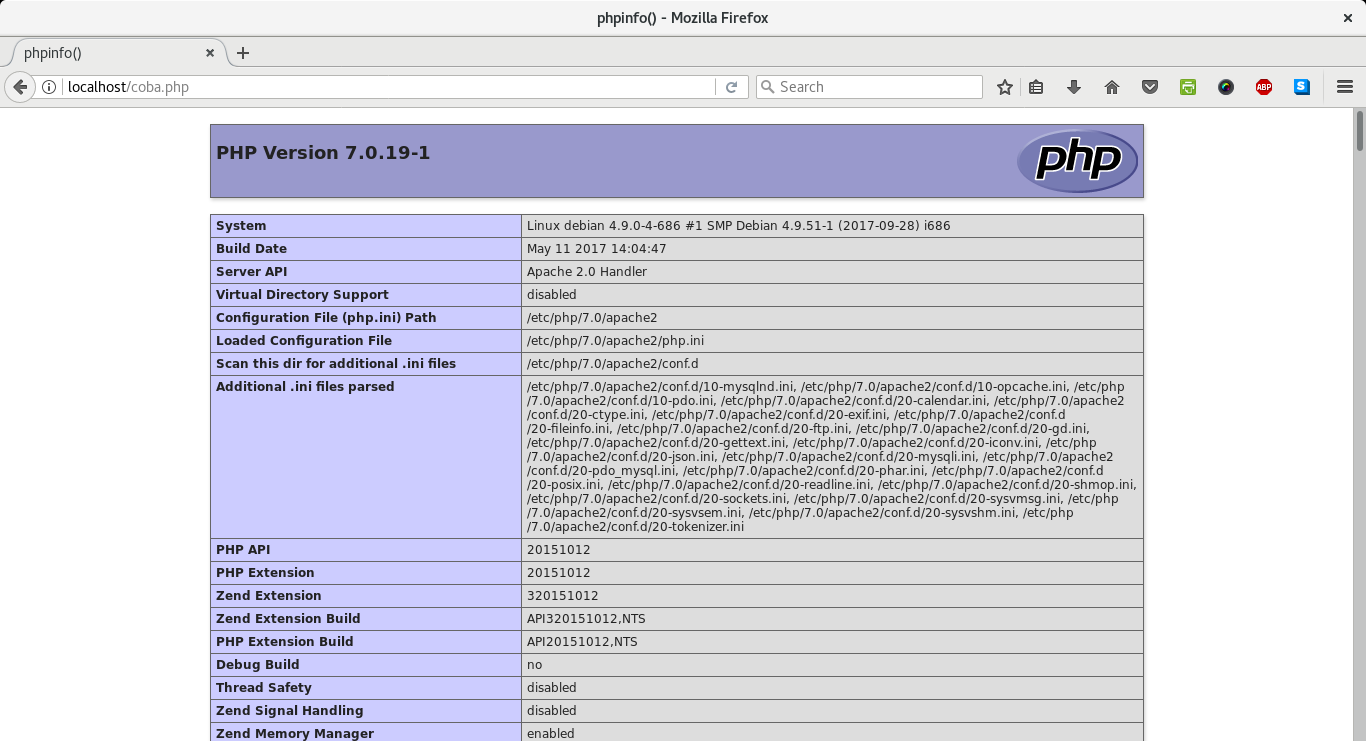This screenshot has height=741, width=1366.
Task: Open the Pocket icon in toolbar
Action: [1150, 87]
